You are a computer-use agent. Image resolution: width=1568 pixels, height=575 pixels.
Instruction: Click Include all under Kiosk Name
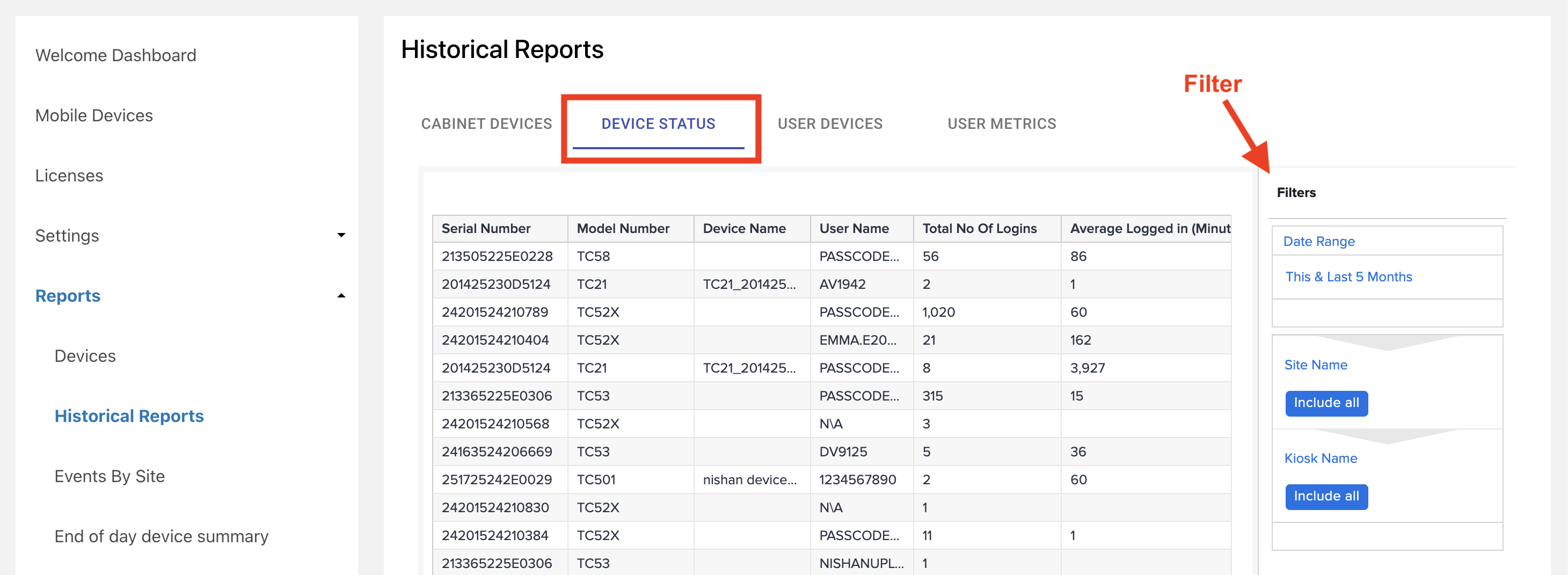pyautogui.click(x=1326, y=497)
